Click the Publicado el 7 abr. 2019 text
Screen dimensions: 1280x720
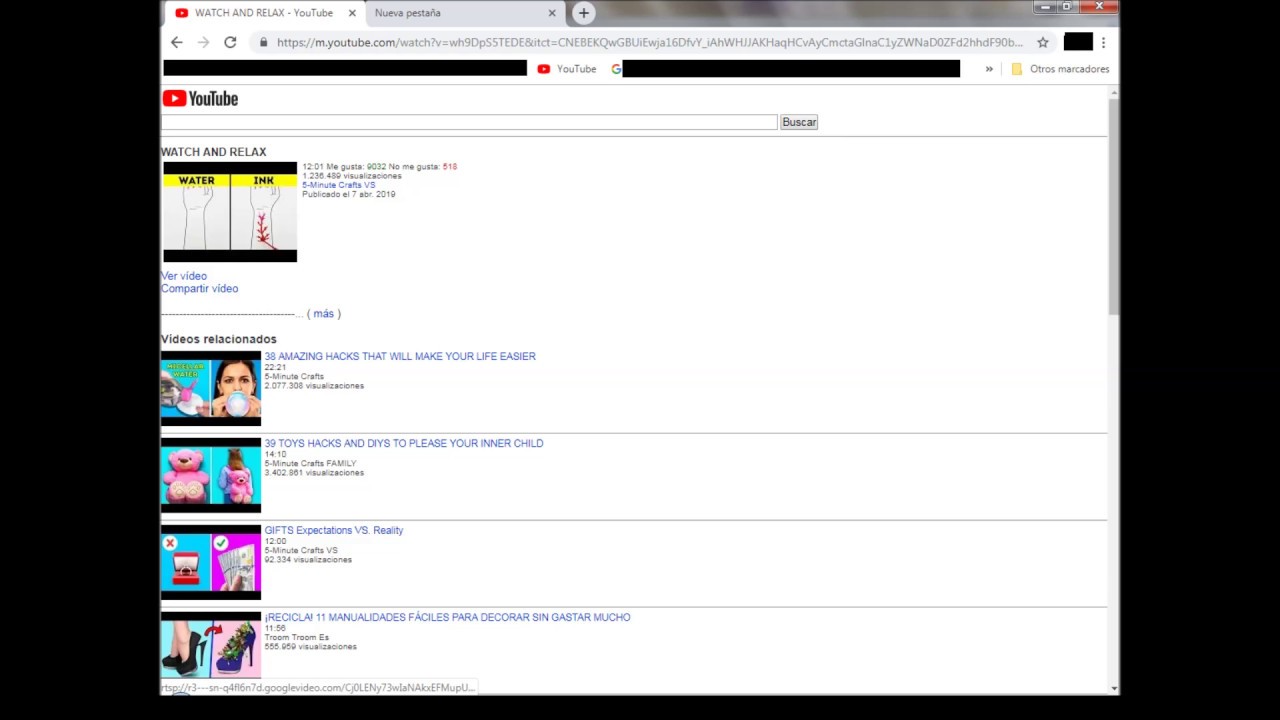pyautogui.click(x=349, y=194)
